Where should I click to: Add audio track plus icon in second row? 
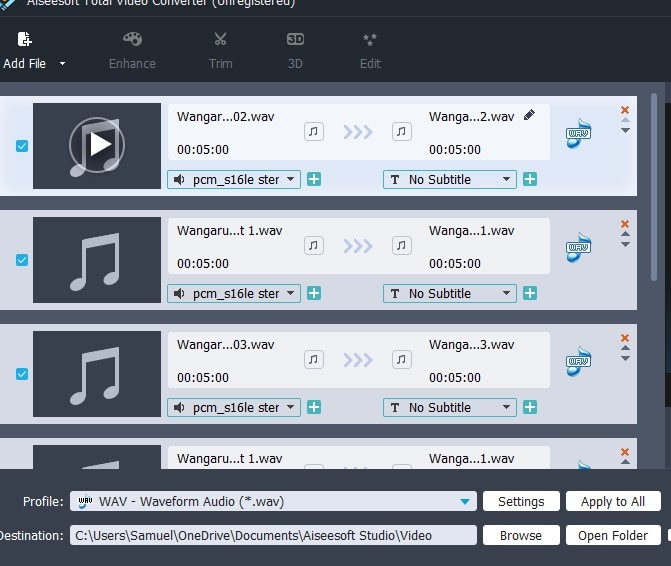tap(314, 293)
